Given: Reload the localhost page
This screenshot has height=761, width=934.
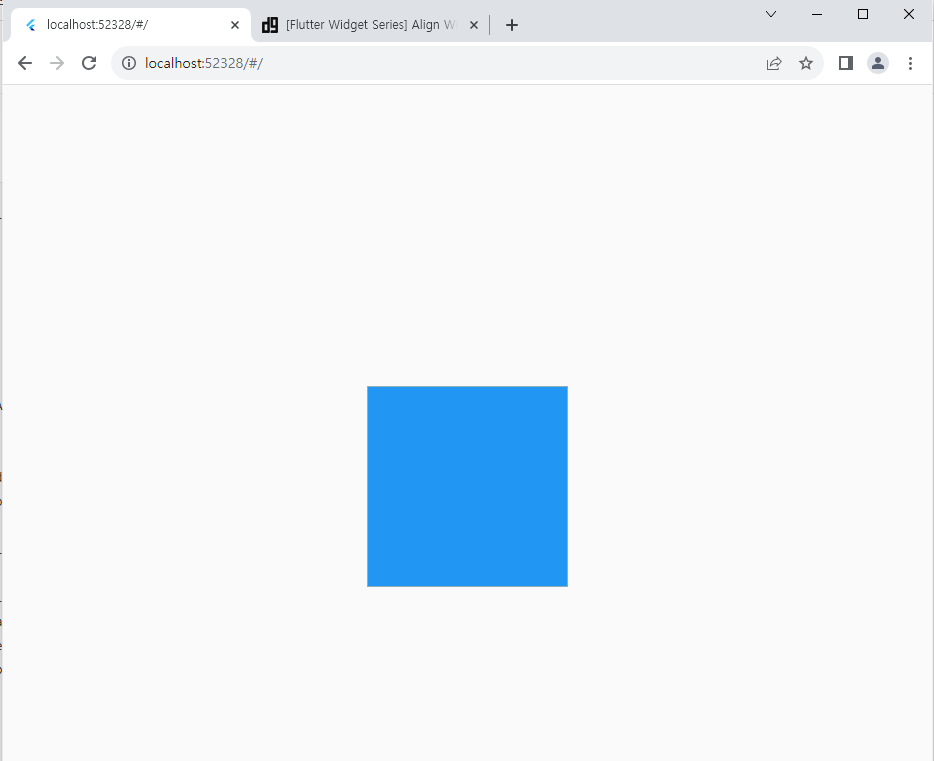Looking at the screenshot, I should coord(89,63).
